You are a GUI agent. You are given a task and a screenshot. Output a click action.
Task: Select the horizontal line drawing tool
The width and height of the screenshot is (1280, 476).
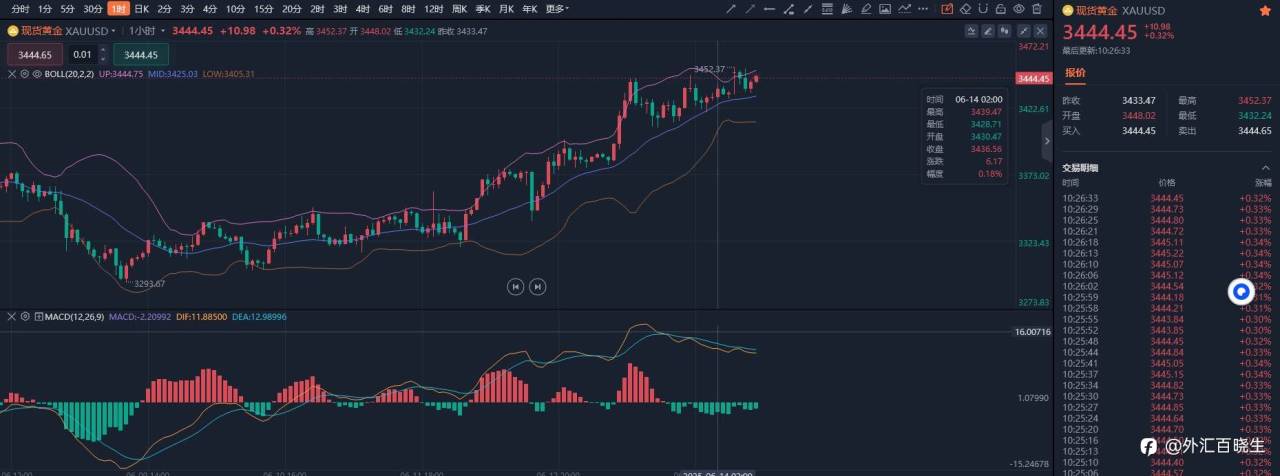point(770,9)
